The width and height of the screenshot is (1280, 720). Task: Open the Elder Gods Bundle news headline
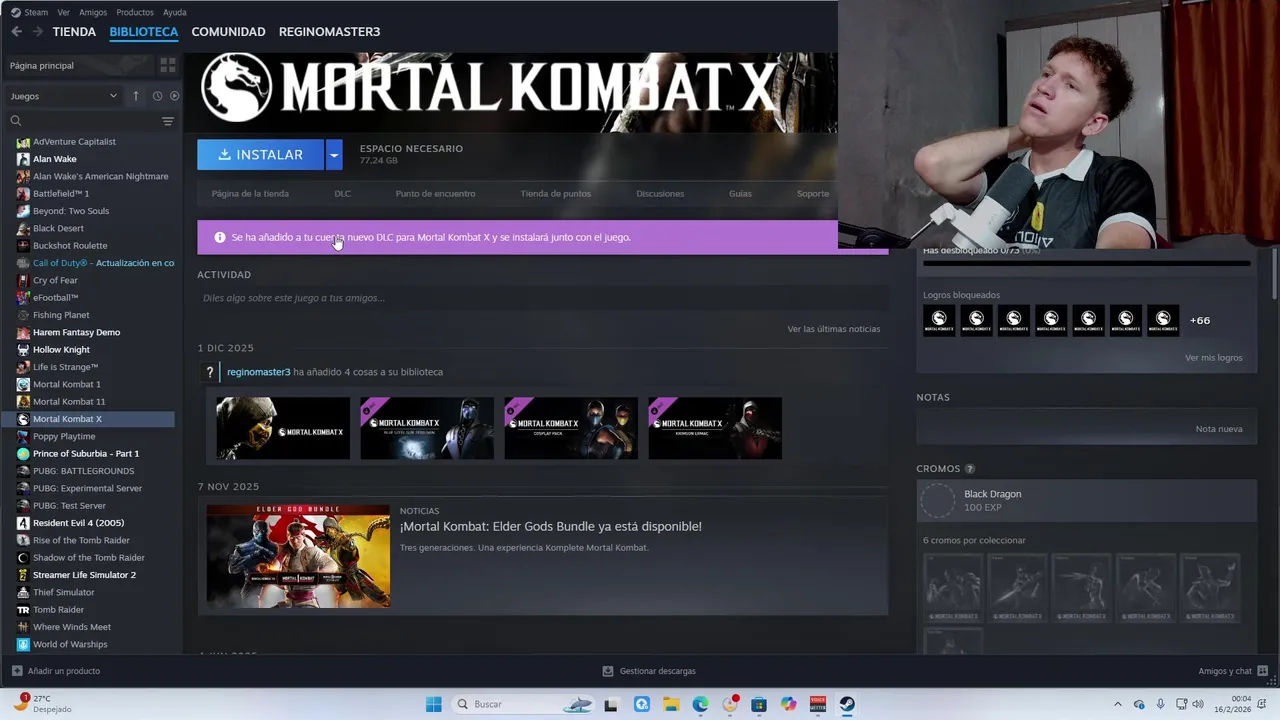click(x=550, y=527)
